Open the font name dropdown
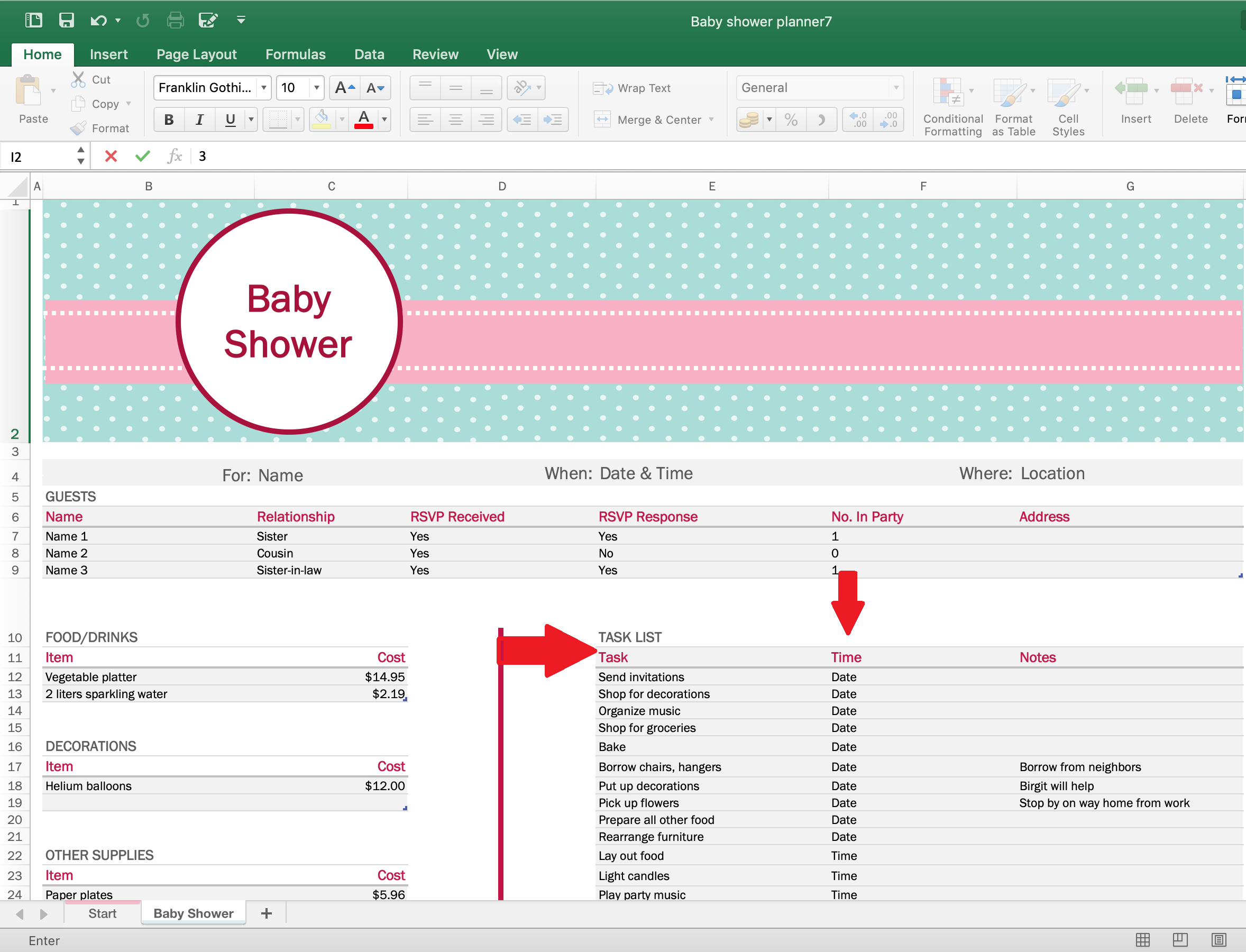The width and height of the screenshot is (1246, 952). click(x=263, y=87)
